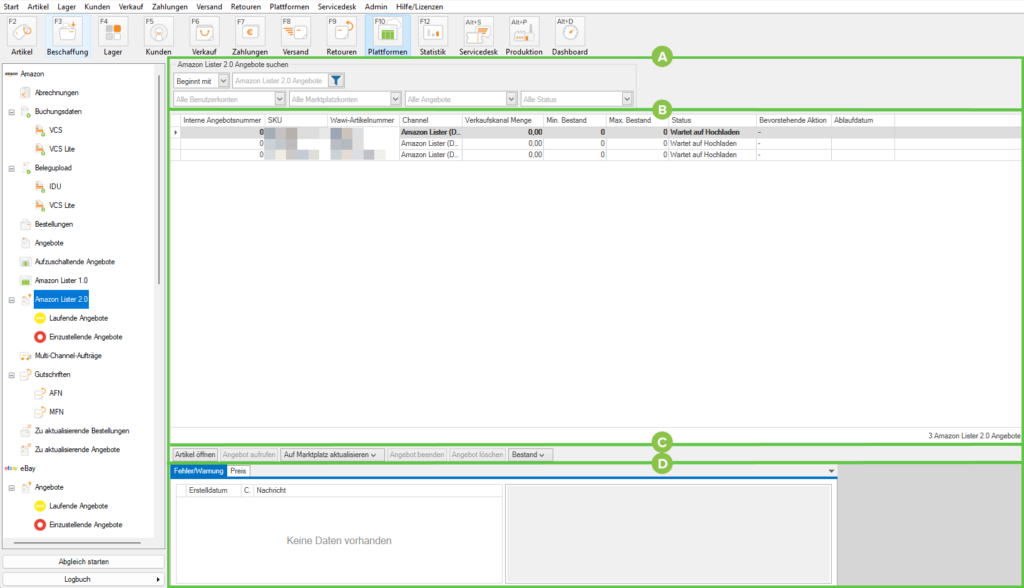
Task: Click the 'Abgleich starten' button
Action: pyautogui.click(x=83, y=562)
